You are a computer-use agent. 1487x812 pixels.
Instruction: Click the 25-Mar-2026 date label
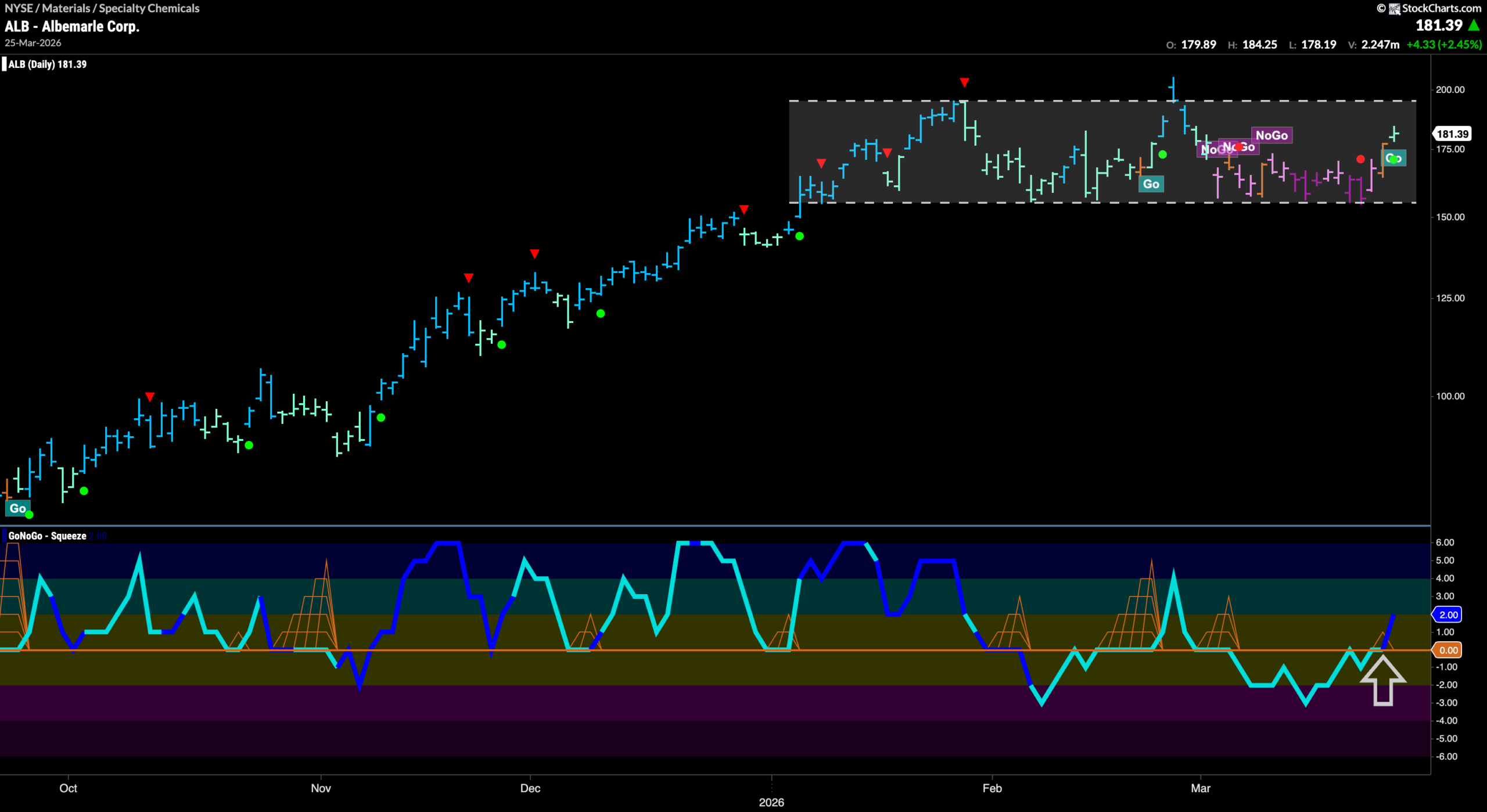33,43
